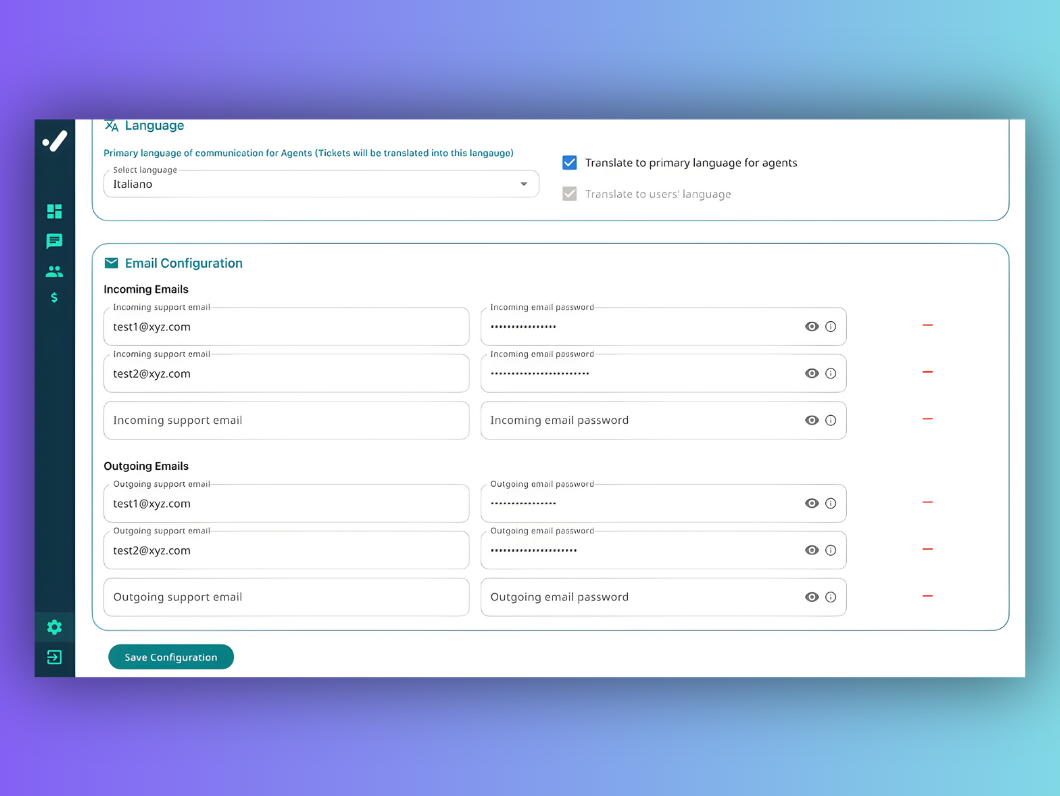Click the envelope icon beside Email Configuration
This screenshot has height=796, width=1060.
pos(111,263)
